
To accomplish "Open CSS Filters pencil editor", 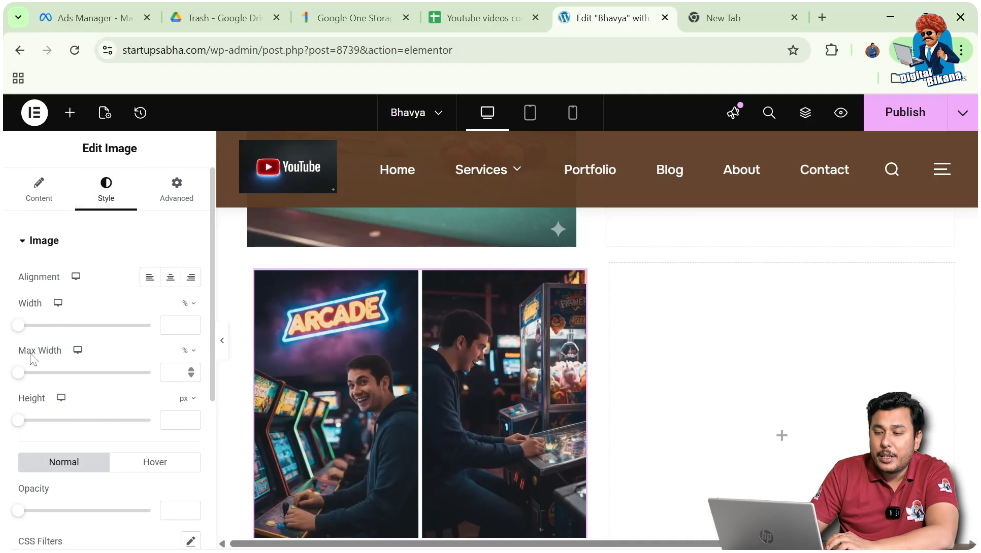I will tap(191, 540).
